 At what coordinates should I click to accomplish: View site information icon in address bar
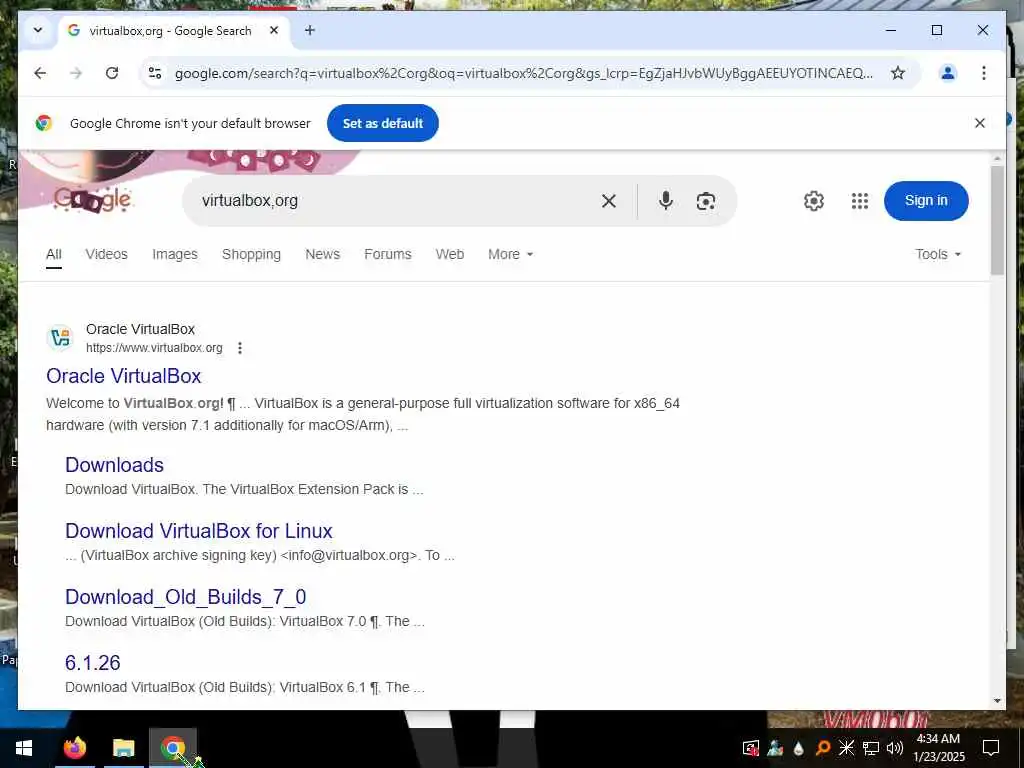155,73
